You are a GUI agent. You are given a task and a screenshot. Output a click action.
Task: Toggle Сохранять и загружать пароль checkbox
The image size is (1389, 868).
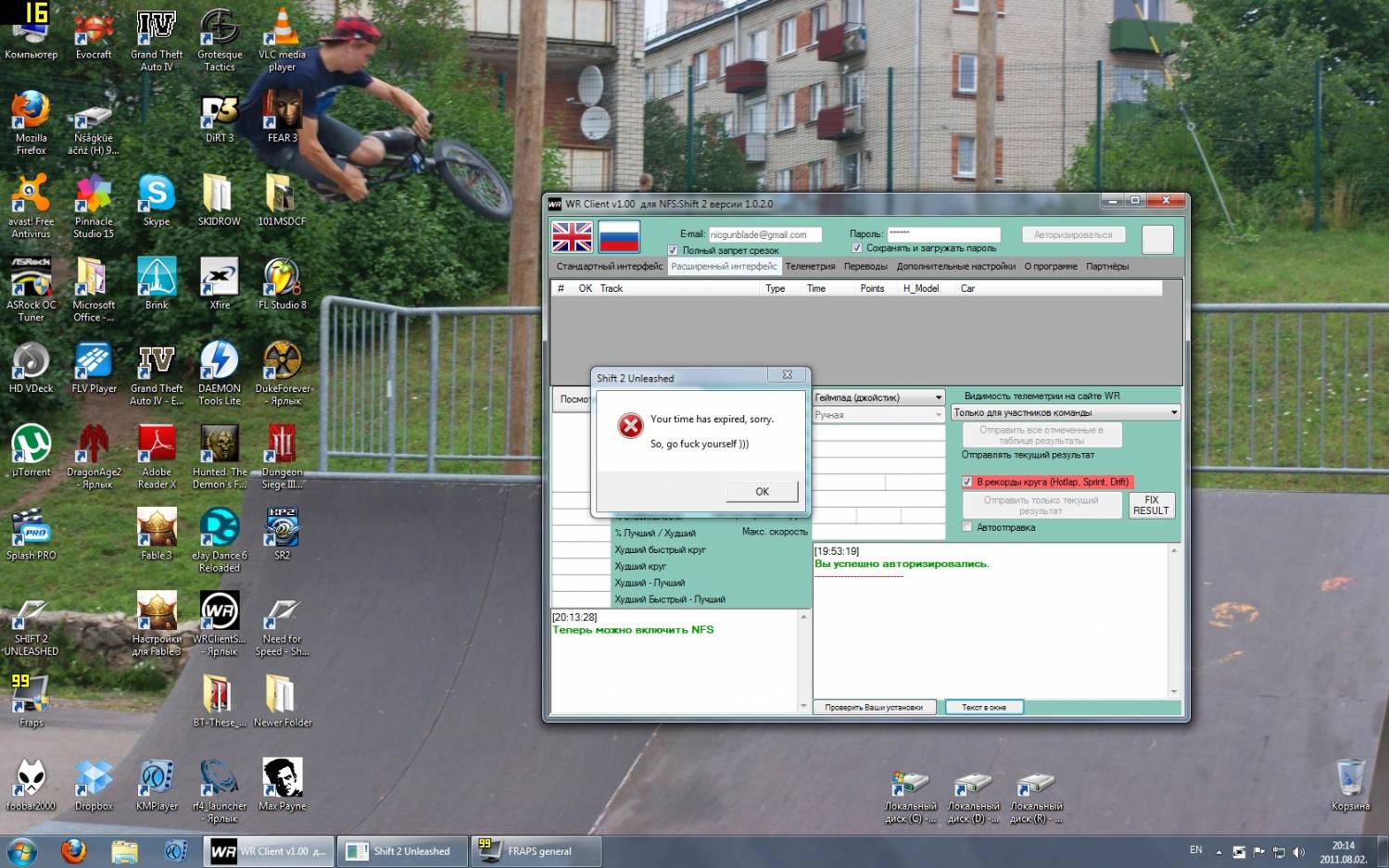(x=857, y=248)
